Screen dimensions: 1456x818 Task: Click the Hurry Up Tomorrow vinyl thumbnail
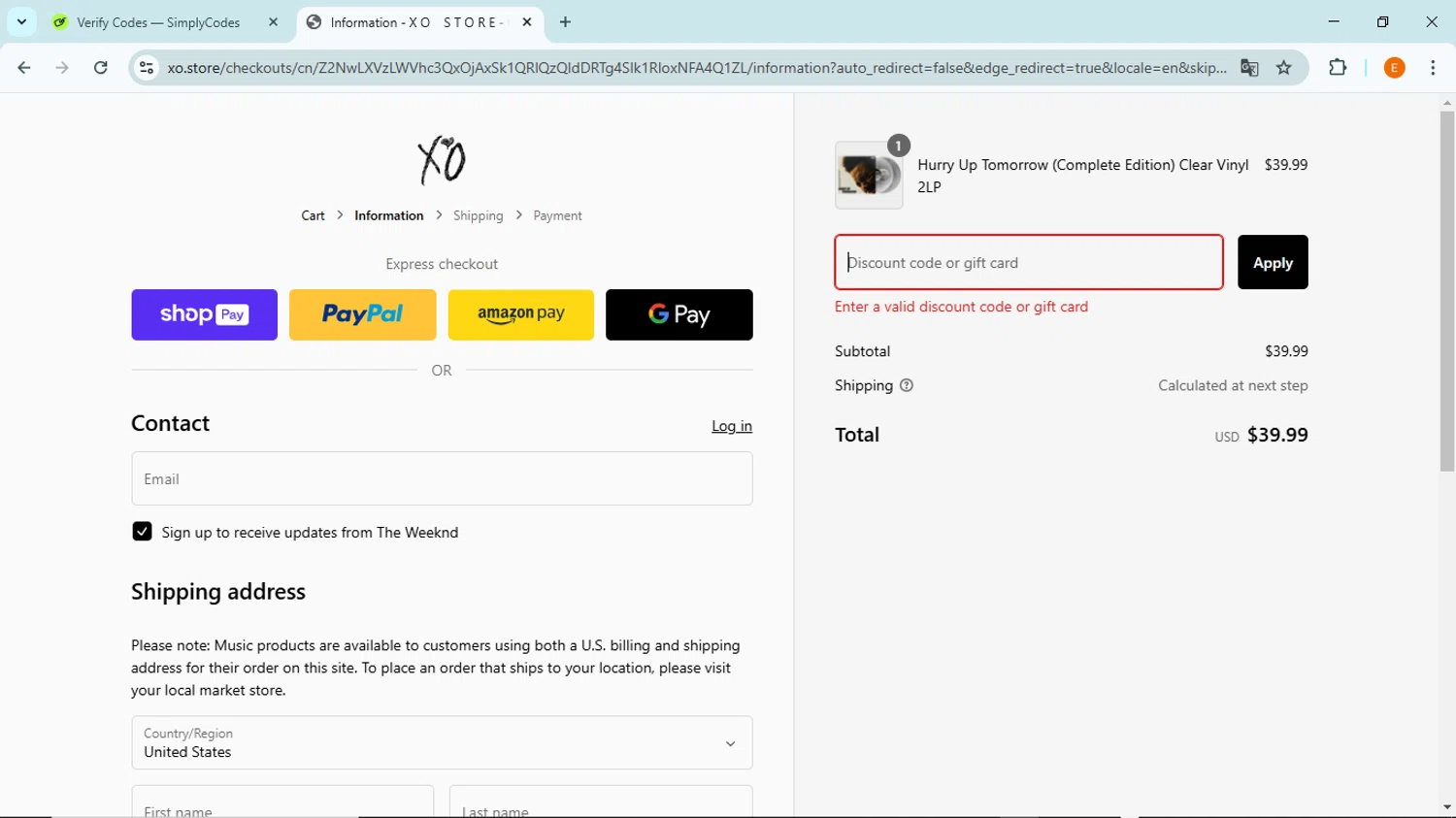click(869, 176)
